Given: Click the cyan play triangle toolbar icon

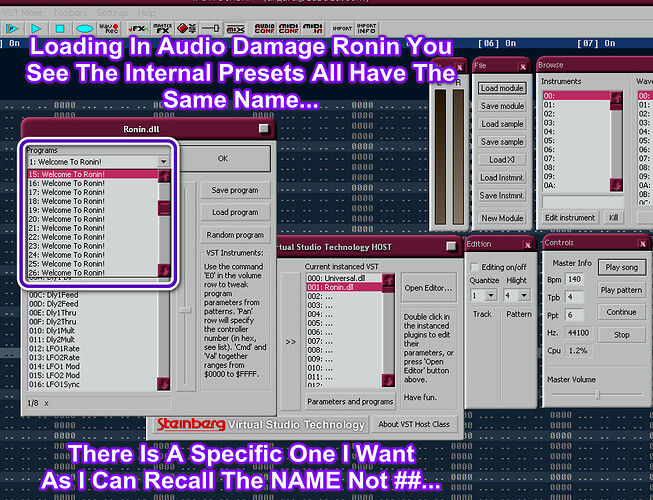Looking at the screenshot, I should [x=36, y=28].
